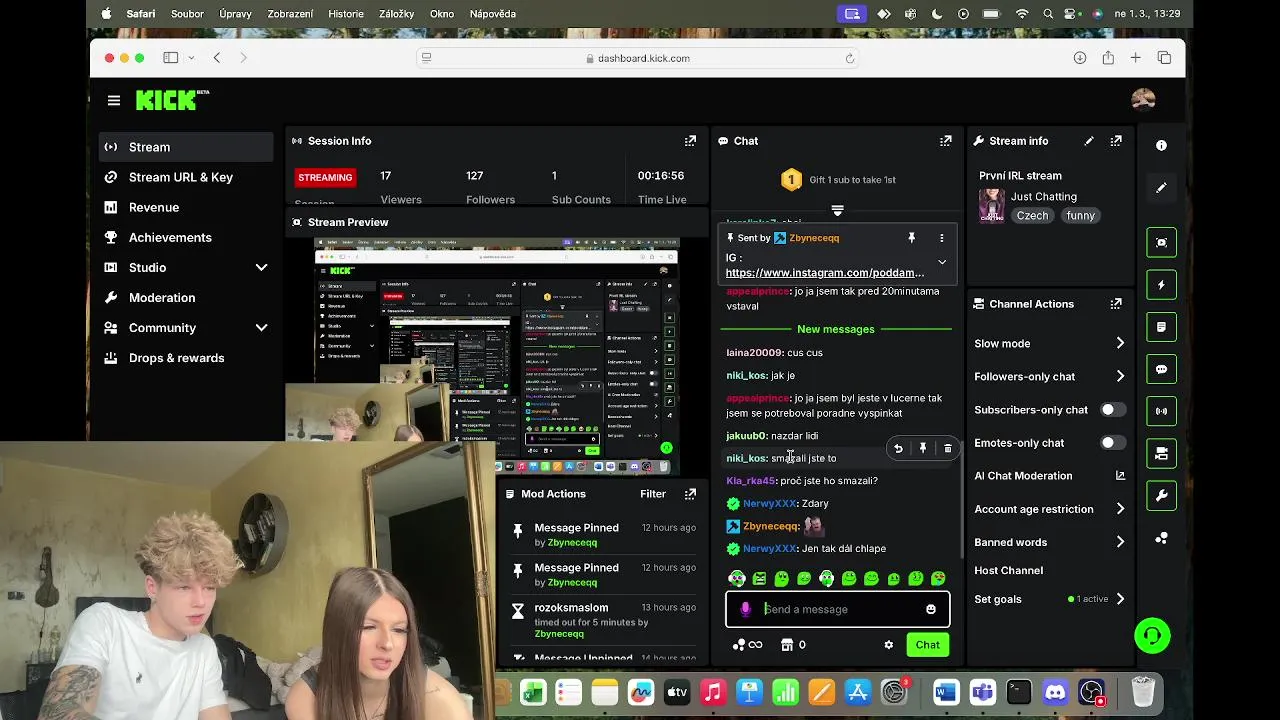The height and width of the screenshot is (720, 1280).
Task: Toggle the wrench widget icon in sidebar
Action: [x=1161, y=495]
